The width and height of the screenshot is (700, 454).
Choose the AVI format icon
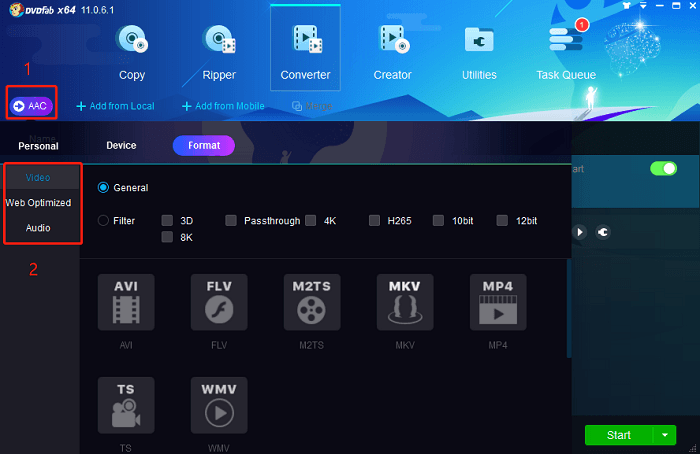click(126, 302)
